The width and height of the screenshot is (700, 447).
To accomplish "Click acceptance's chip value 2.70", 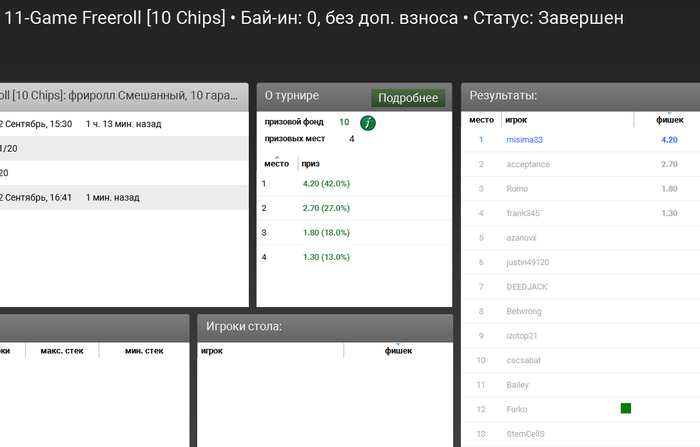I will coord(669,164).
